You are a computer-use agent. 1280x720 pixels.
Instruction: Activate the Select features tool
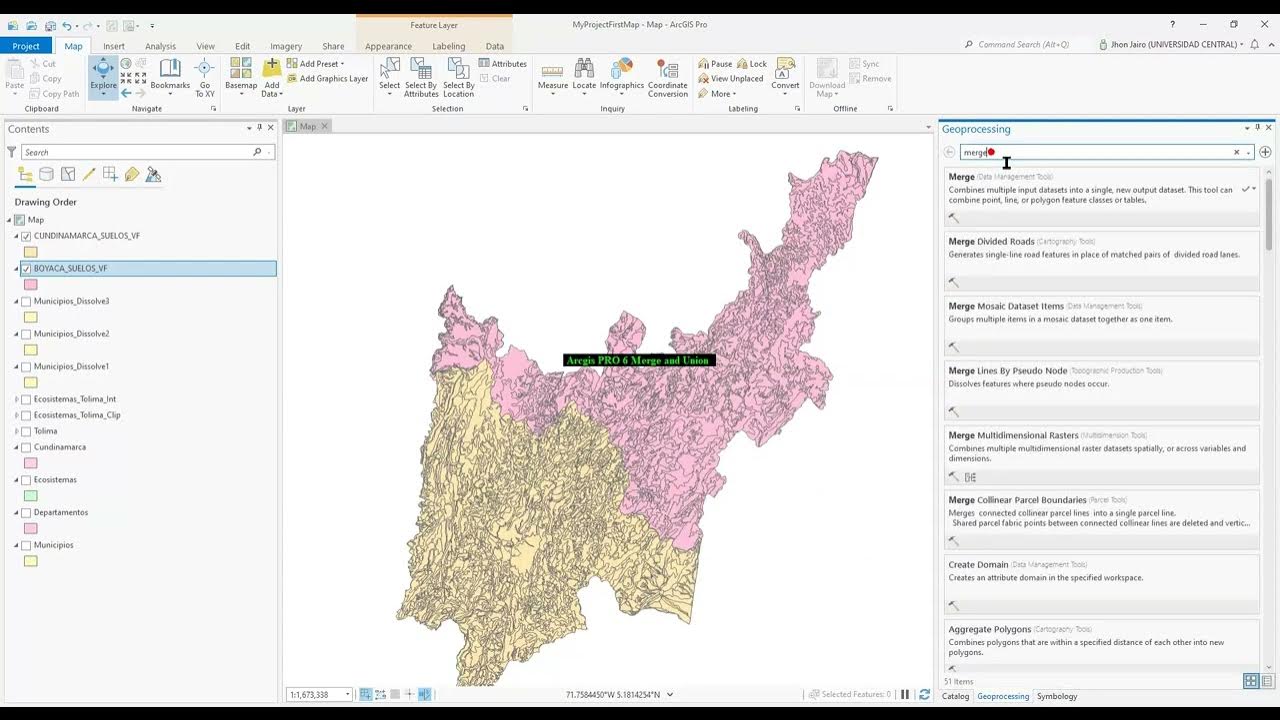point(390,76)
